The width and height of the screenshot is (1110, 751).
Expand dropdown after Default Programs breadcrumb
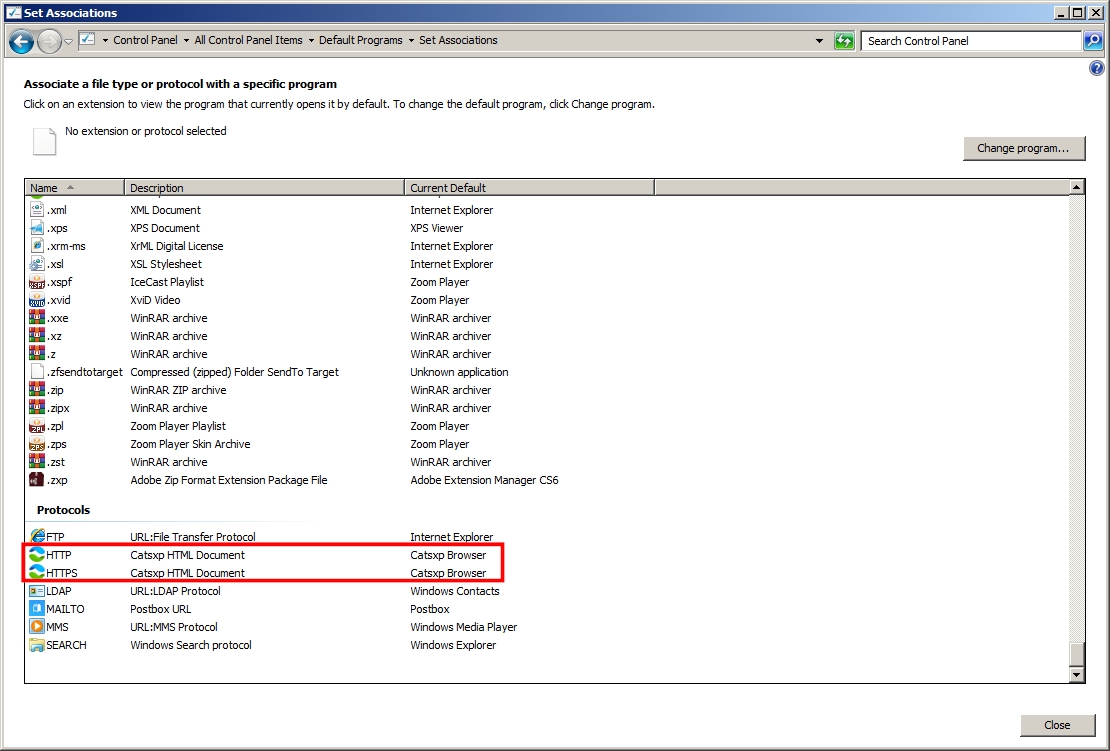point(411,41)
